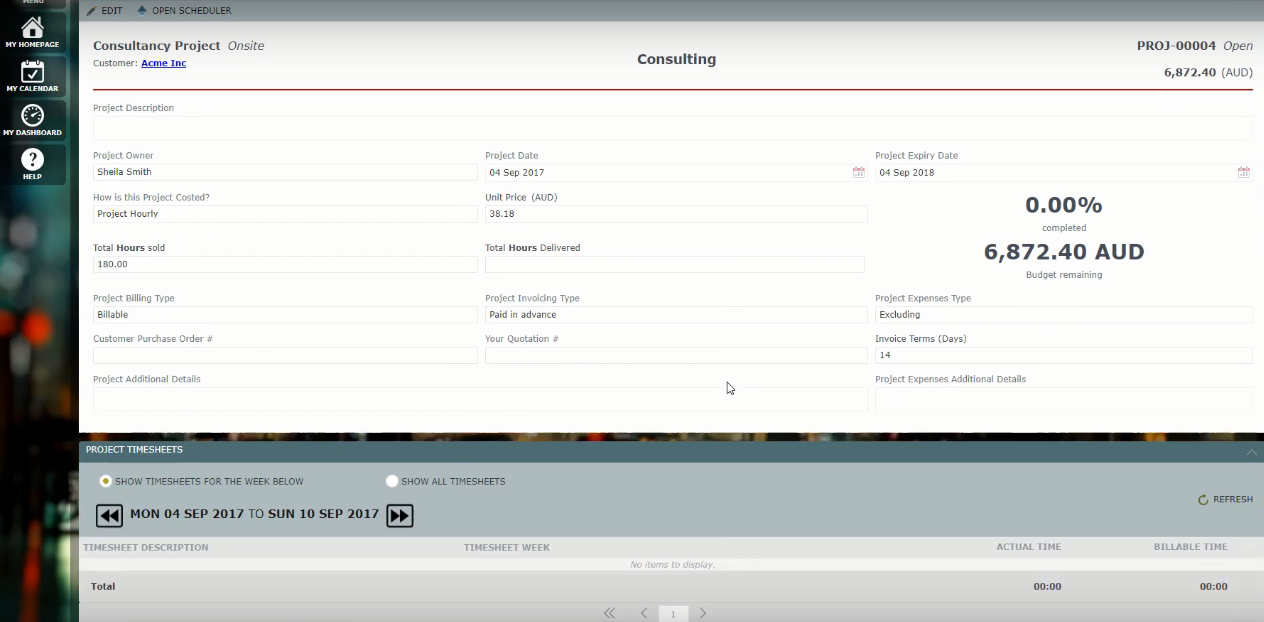This screenshot has width=1264, height=622.
Task: Click the Project Additional Details field
Action: point(480,399)
